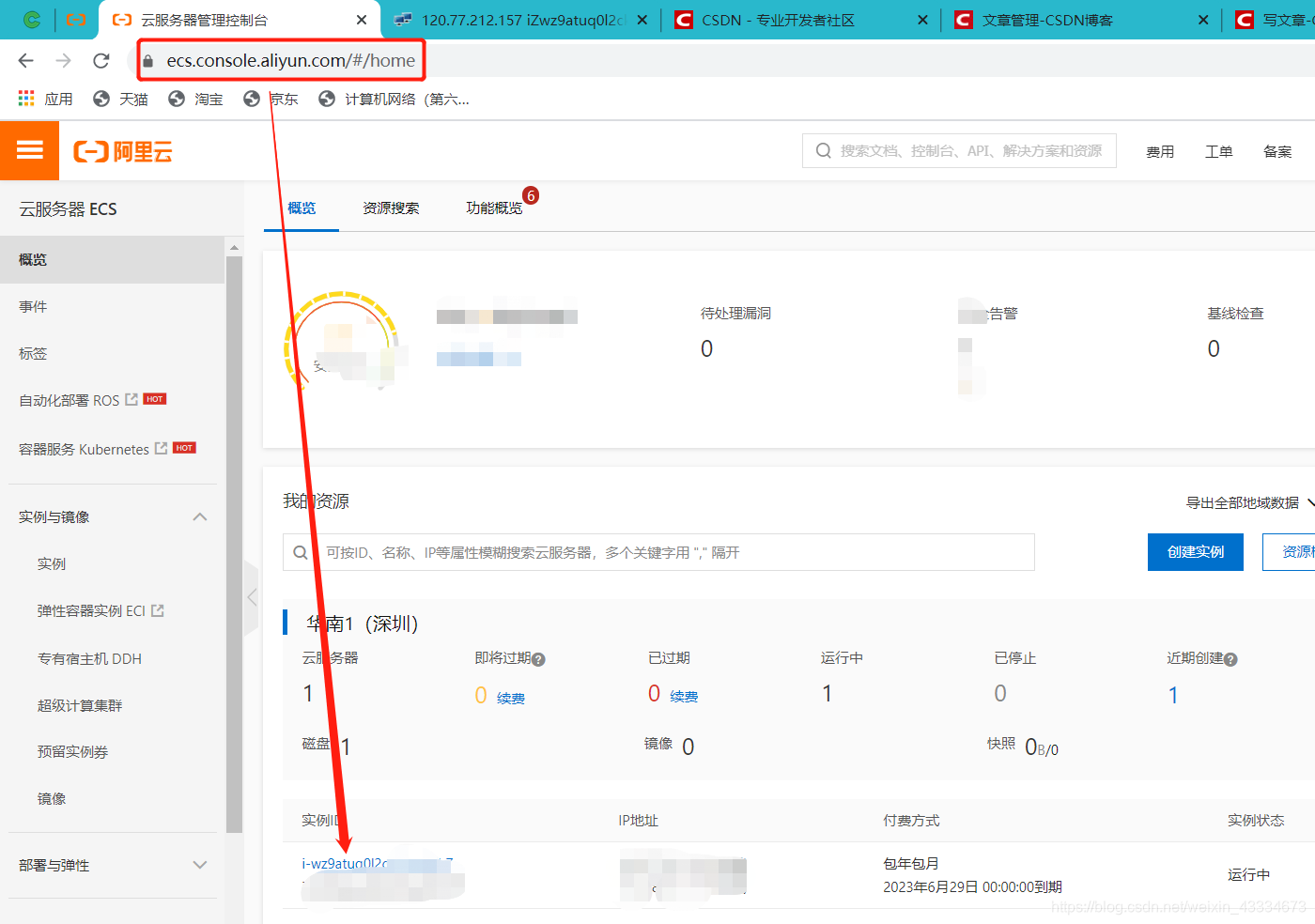Open the orange hamburger menu

coord(29,150)
